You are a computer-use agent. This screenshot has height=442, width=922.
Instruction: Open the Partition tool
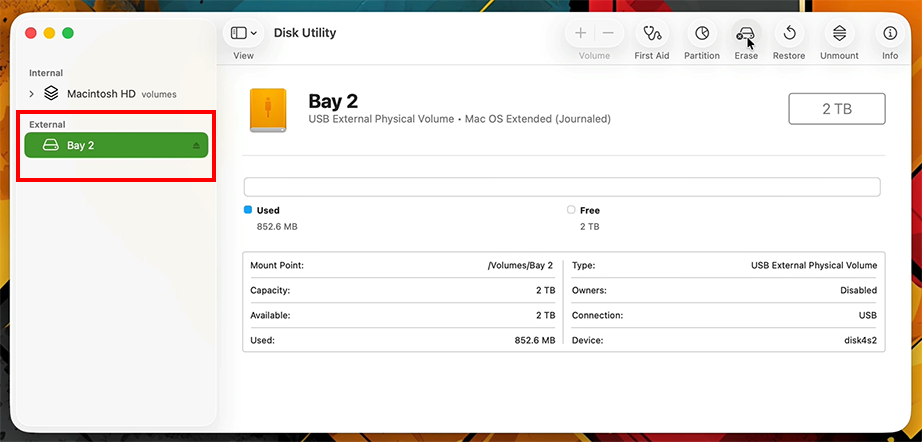click(701, 34)
